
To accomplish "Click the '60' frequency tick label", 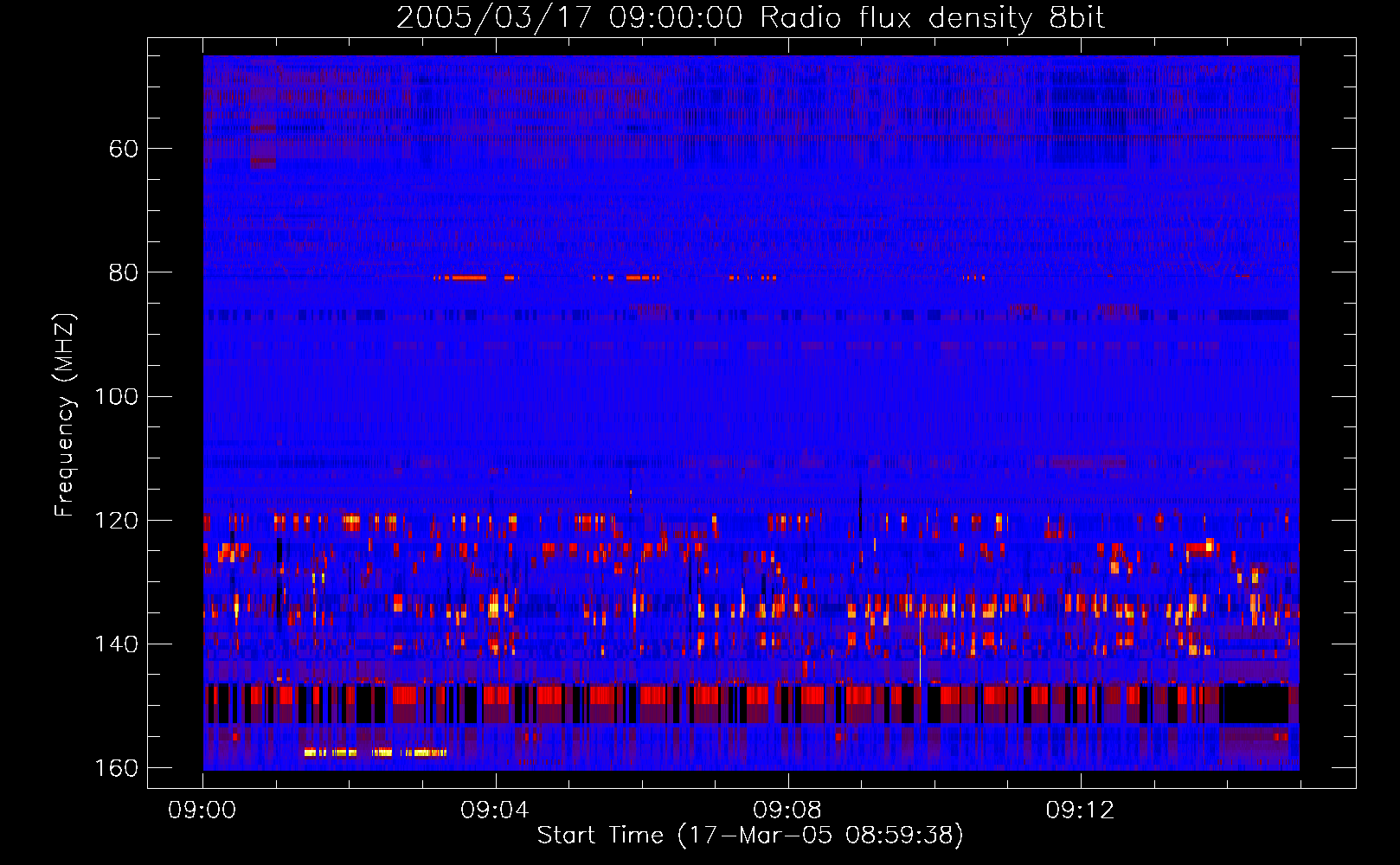I will click(x=124, y=149).
